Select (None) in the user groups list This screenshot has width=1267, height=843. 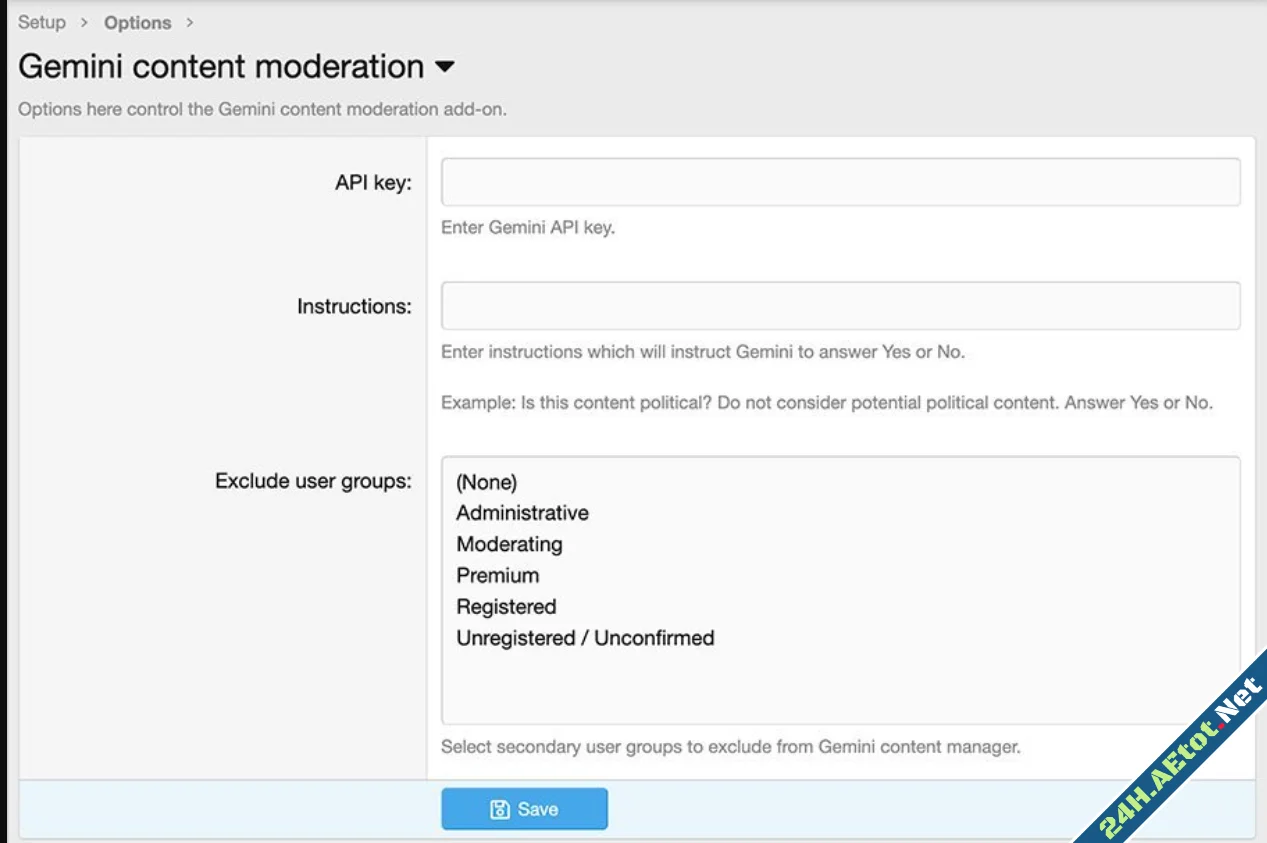486,482
